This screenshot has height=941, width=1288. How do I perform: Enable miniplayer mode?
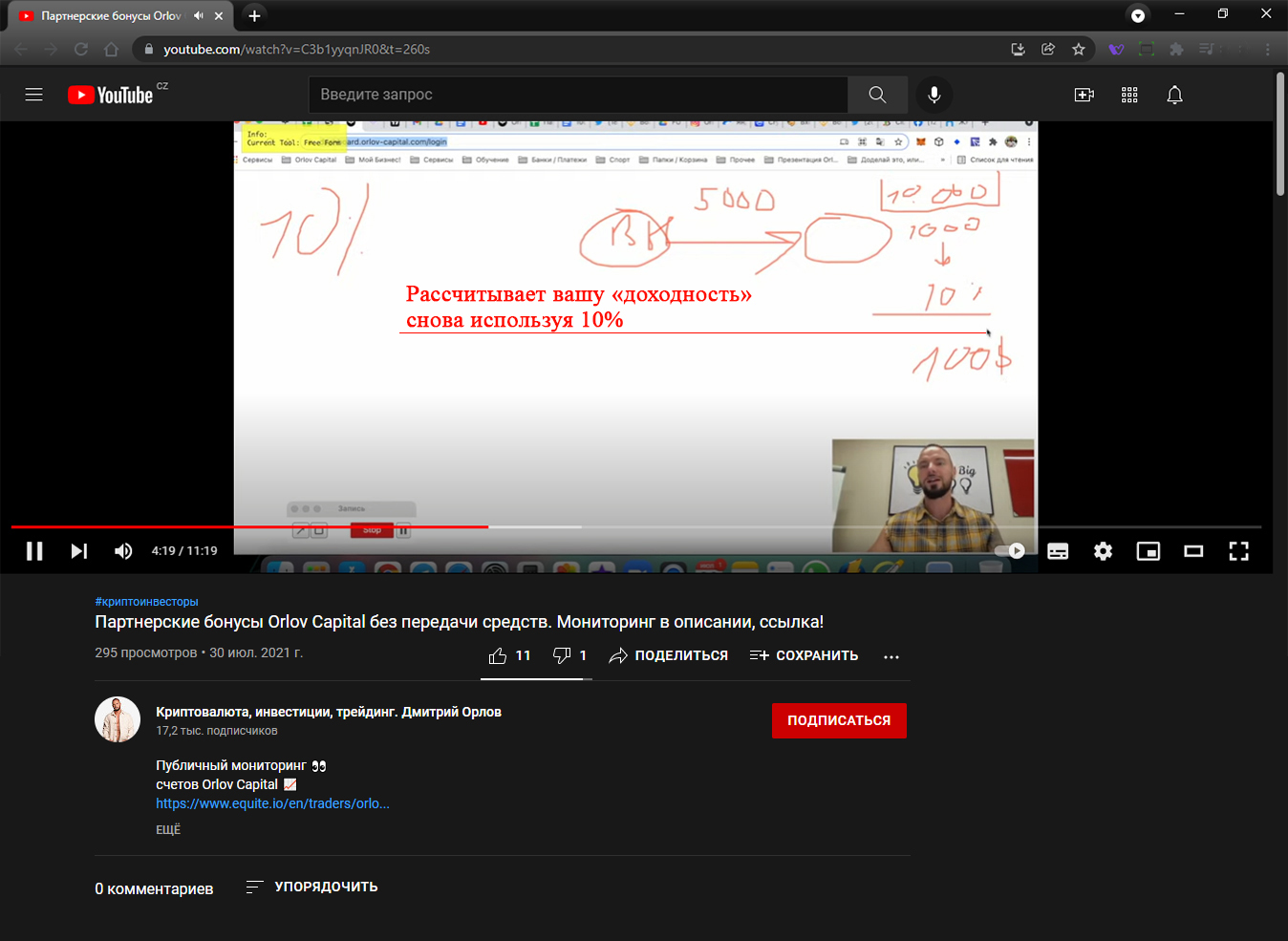(x=1148, y=551)
